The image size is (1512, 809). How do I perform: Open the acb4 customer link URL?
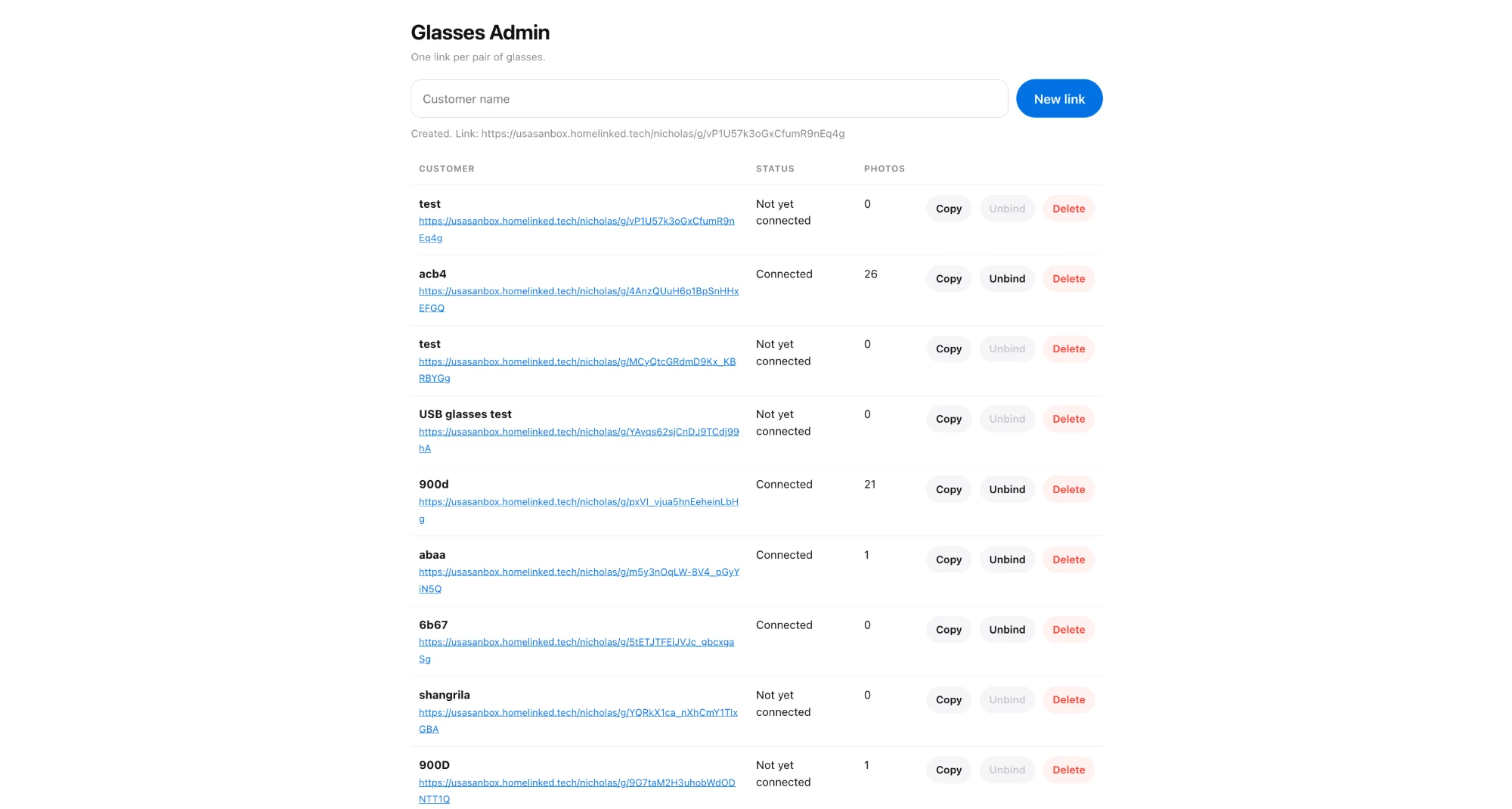click(x=578, y=299)
